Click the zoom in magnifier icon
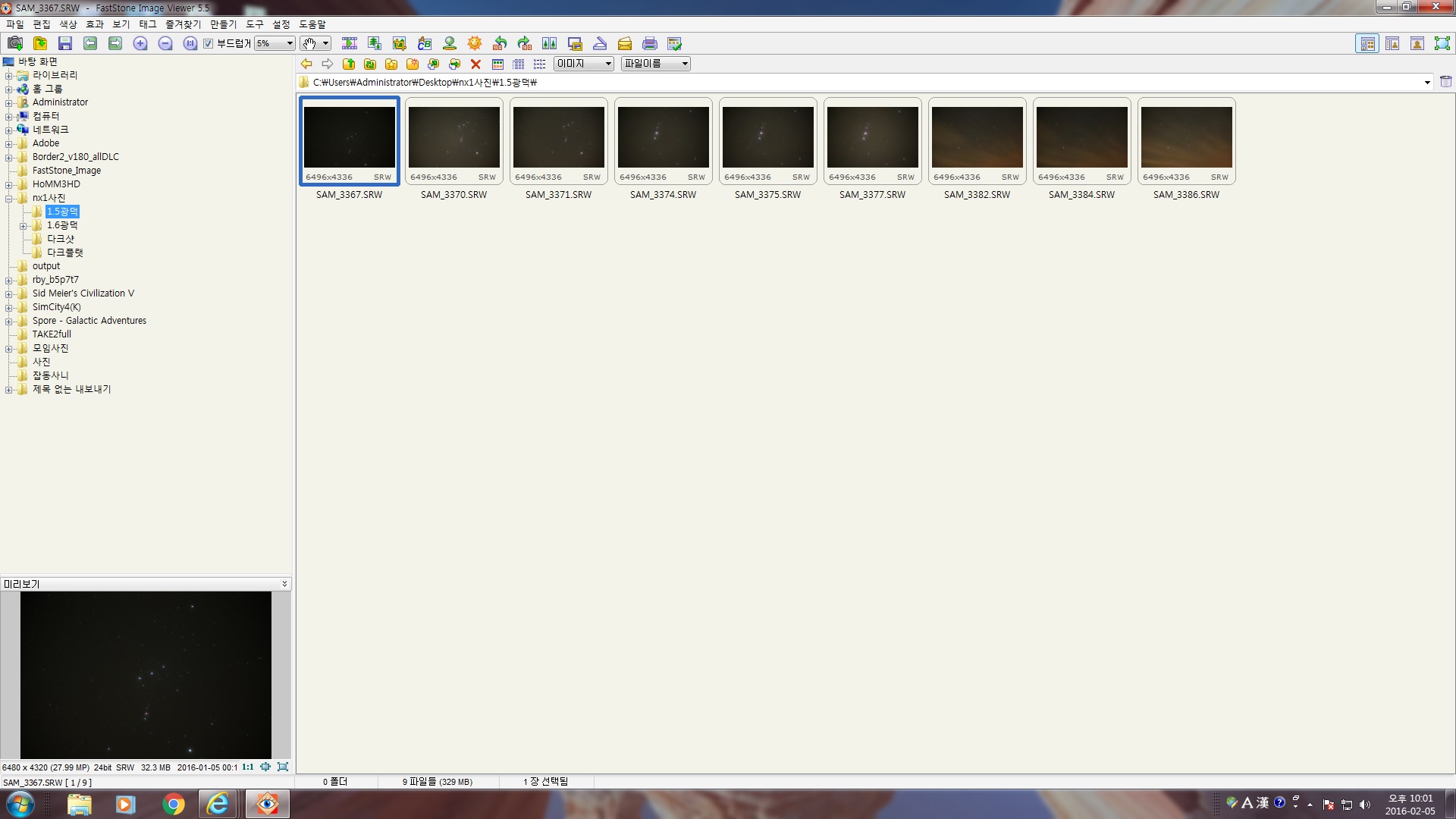 [x=140, y=43]
